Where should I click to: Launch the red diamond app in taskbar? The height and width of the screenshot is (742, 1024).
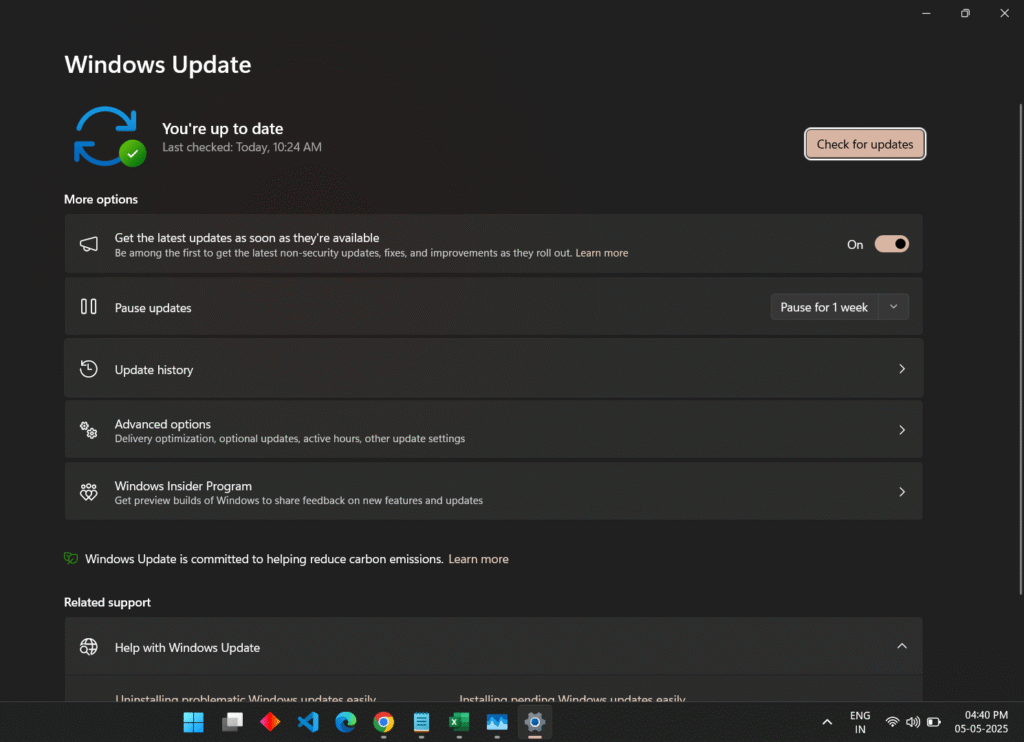[270, 722]
